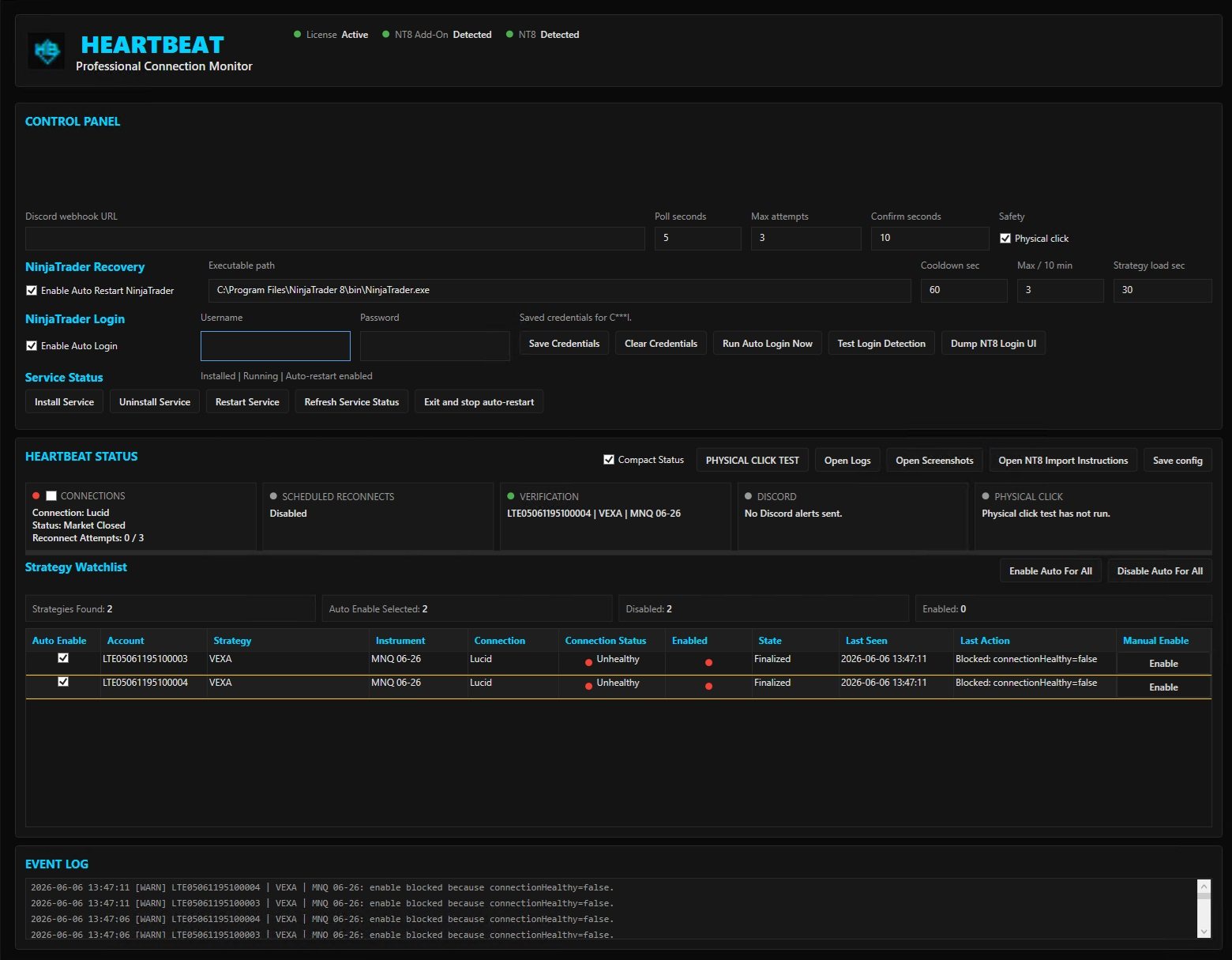
Task: Click the Install Service button
Action: 64,402
